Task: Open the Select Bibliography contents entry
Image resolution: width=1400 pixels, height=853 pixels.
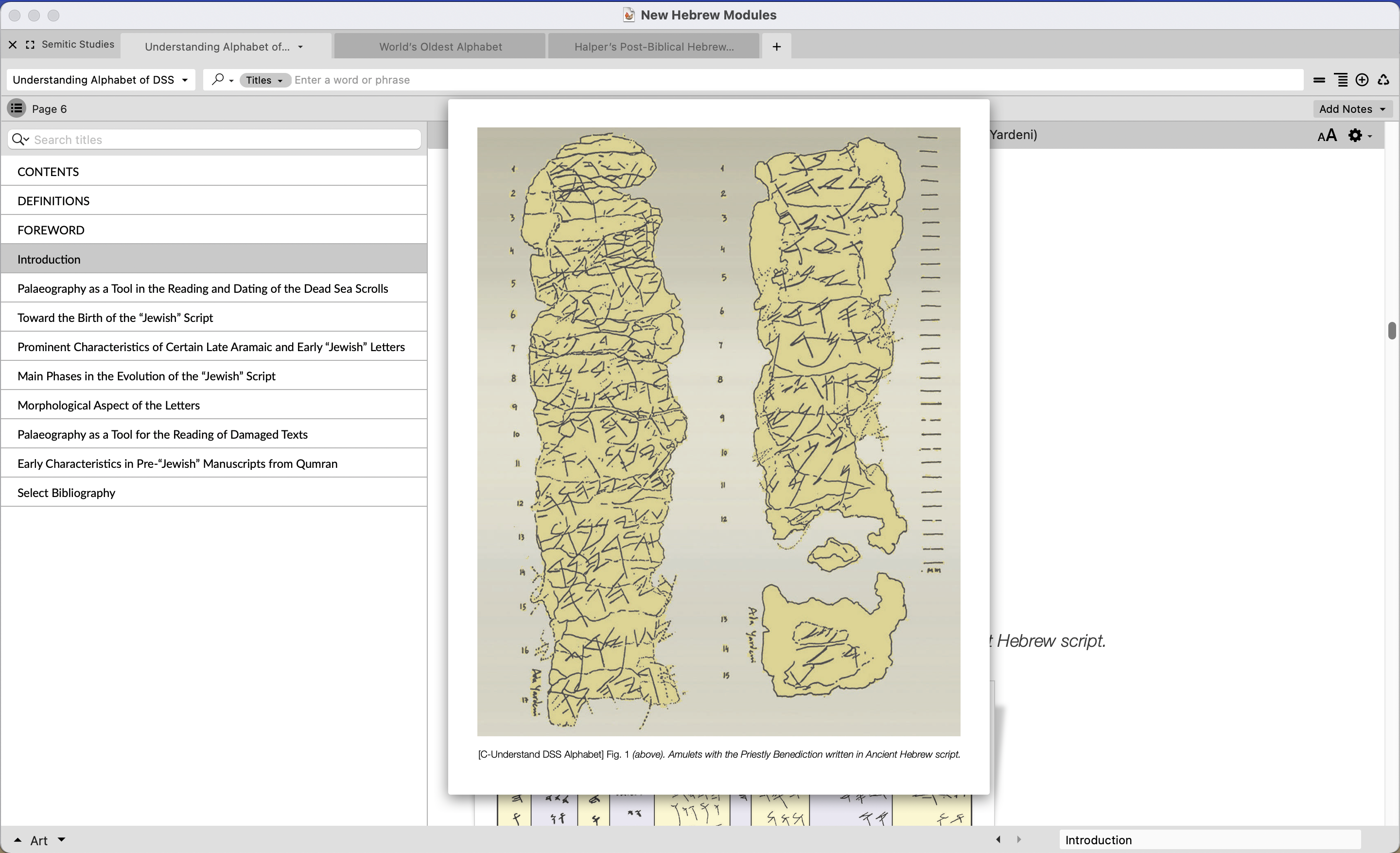Action: click(67, 493)
